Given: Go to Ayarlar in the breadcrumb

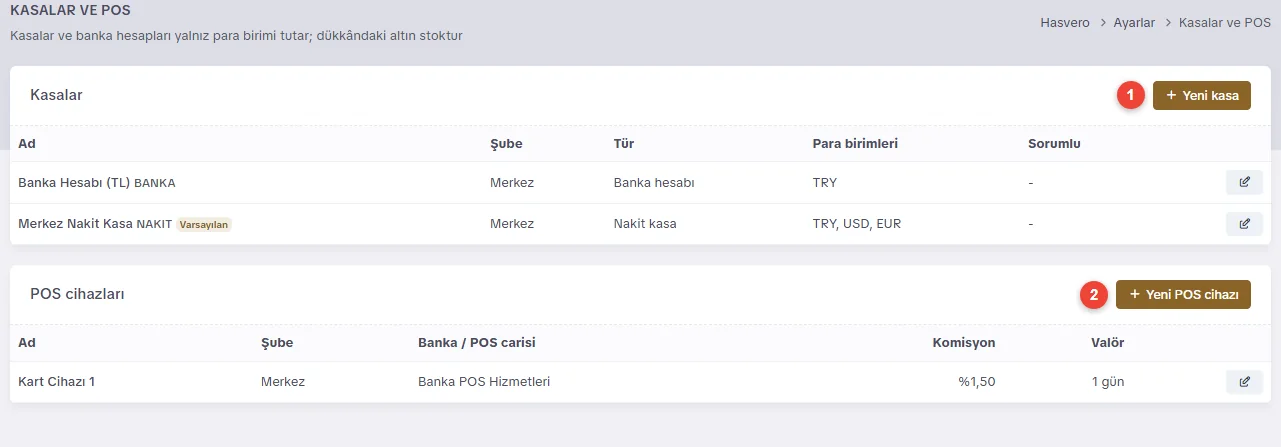Looking at the screenshot, I should coord(1134,21).
